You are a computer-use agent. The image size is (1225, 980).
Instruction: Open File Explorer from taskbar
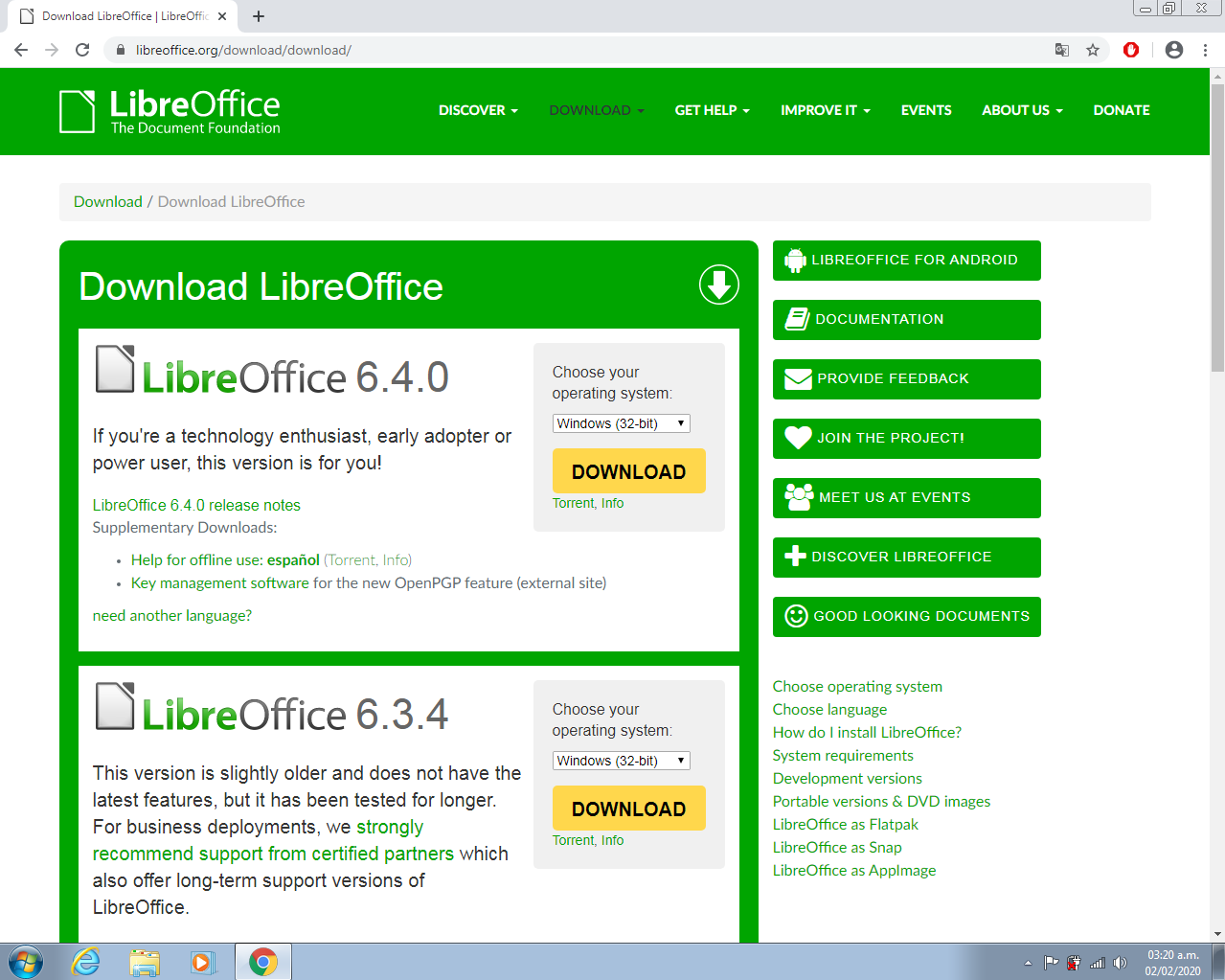[145, 962]
